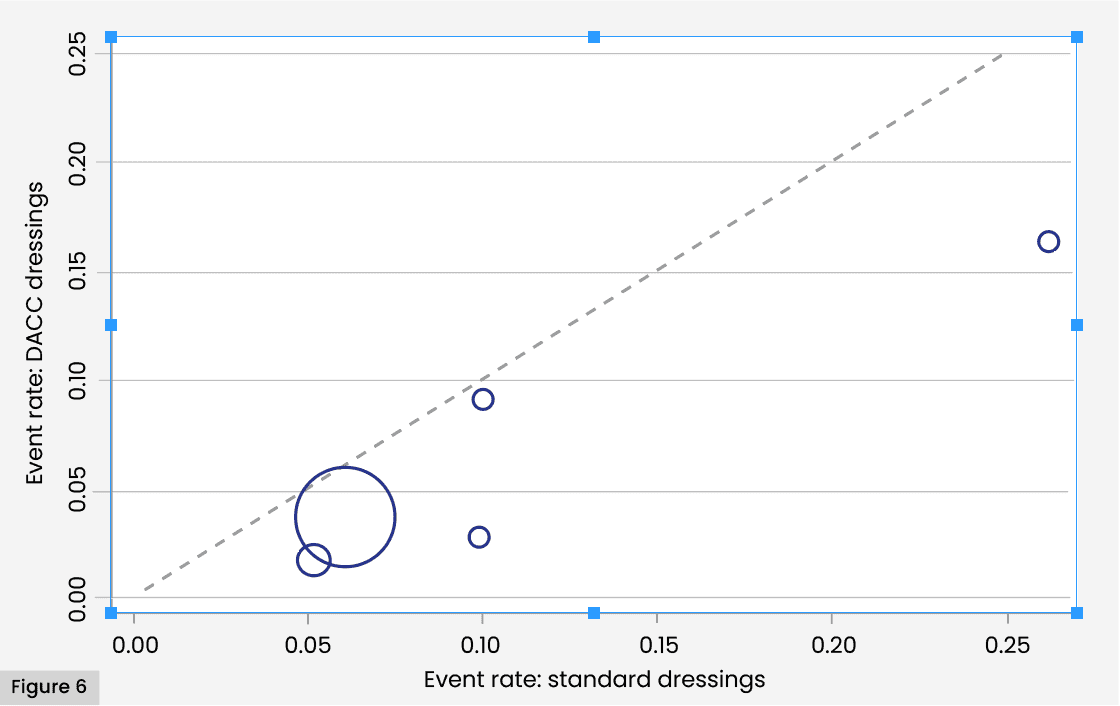This screenshot has height=706, width=1120.
Task: Click the bottom-right selection handle
Action: (1077, 613)
